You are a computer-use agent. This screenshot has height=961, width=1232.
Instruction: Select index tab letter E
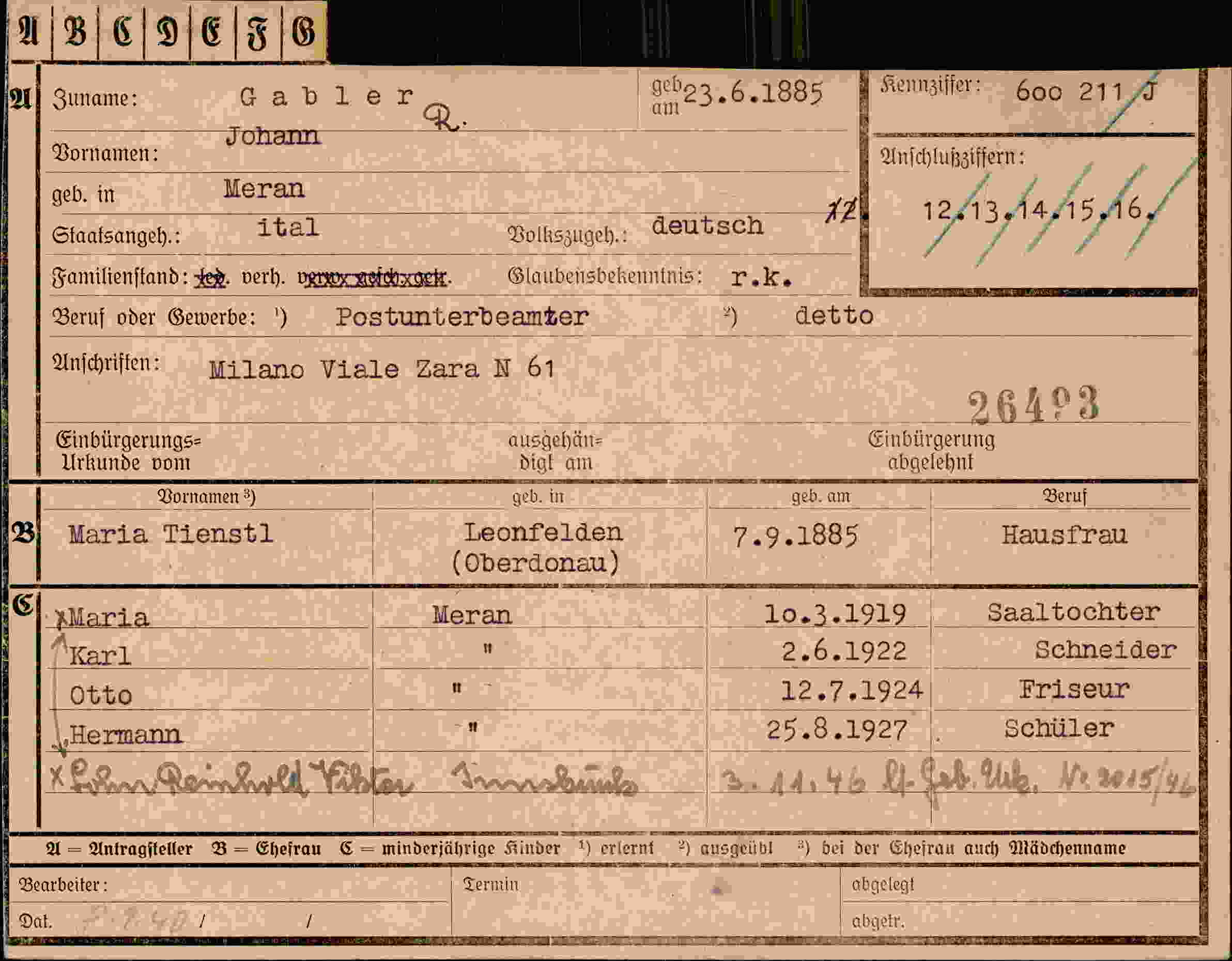212,30
